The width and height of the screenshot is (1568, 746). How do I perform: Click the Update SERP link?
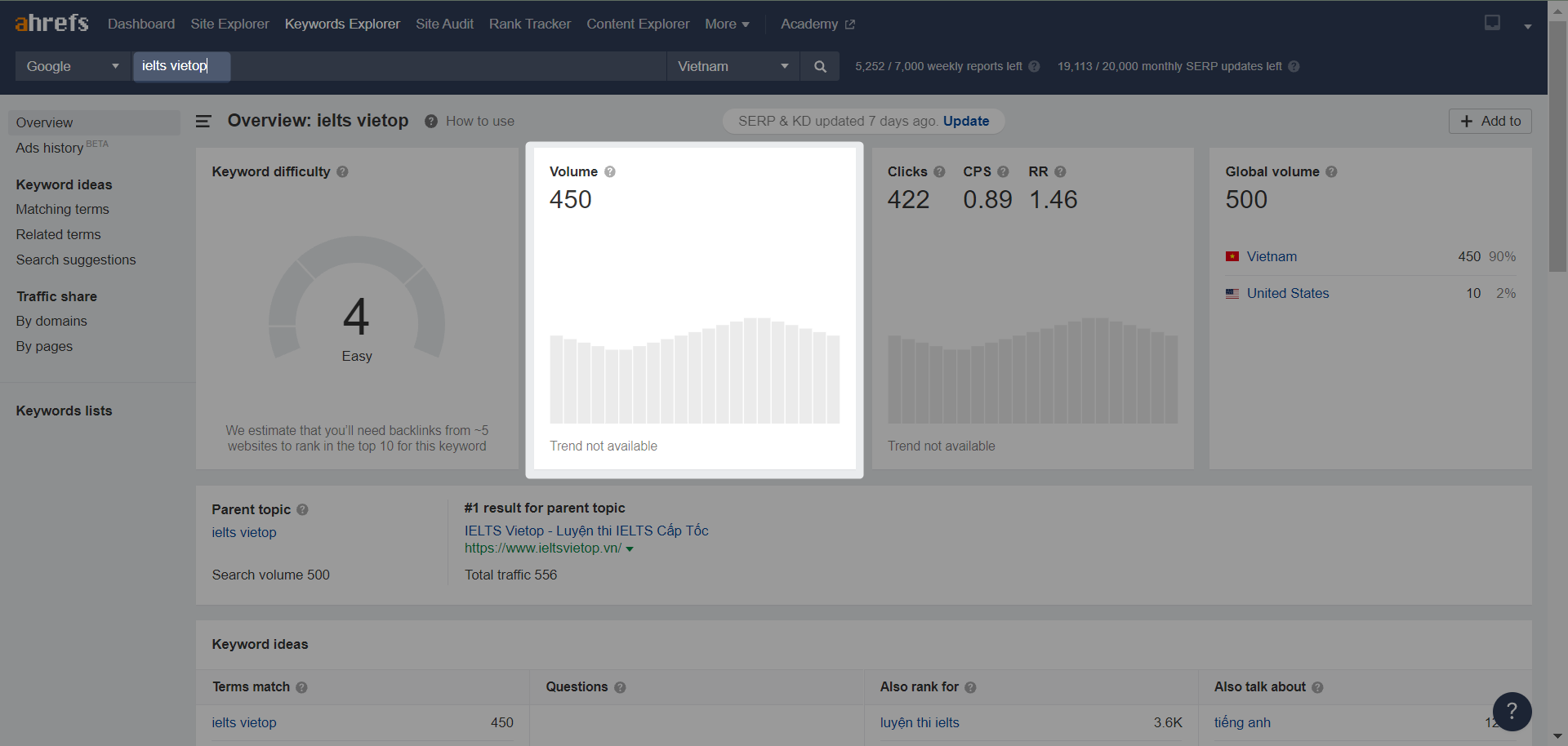966,121
